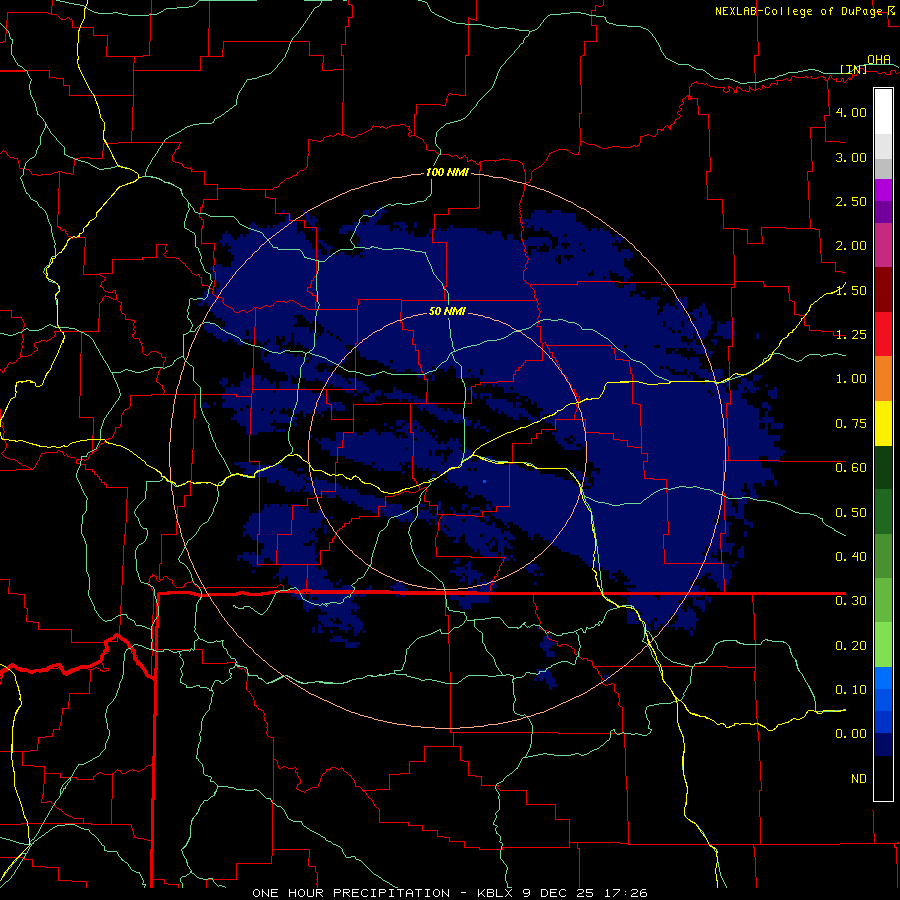Select the bright red legend swatch
900x900 pixels.
(x=883, y=335)
